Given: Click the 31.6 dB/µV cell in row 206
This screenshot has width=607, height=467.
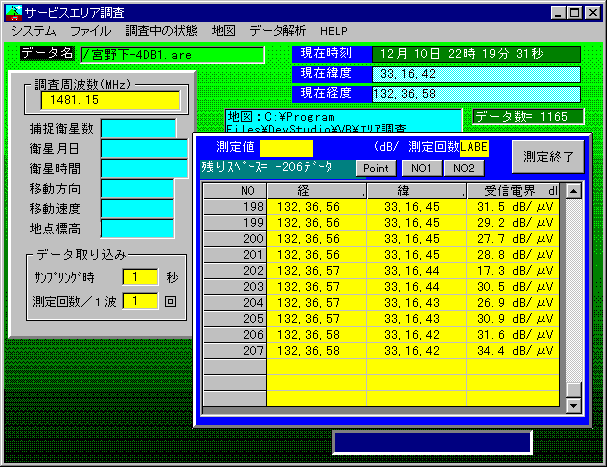Looking at the screenshot, I should click(513, 335).
